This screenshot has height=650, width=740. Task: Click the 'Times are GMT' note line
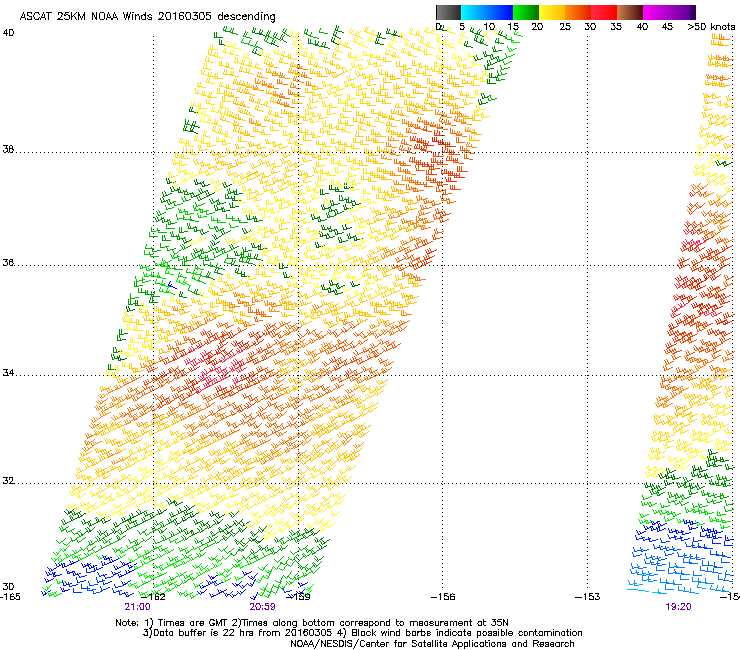tap(312, 623)
